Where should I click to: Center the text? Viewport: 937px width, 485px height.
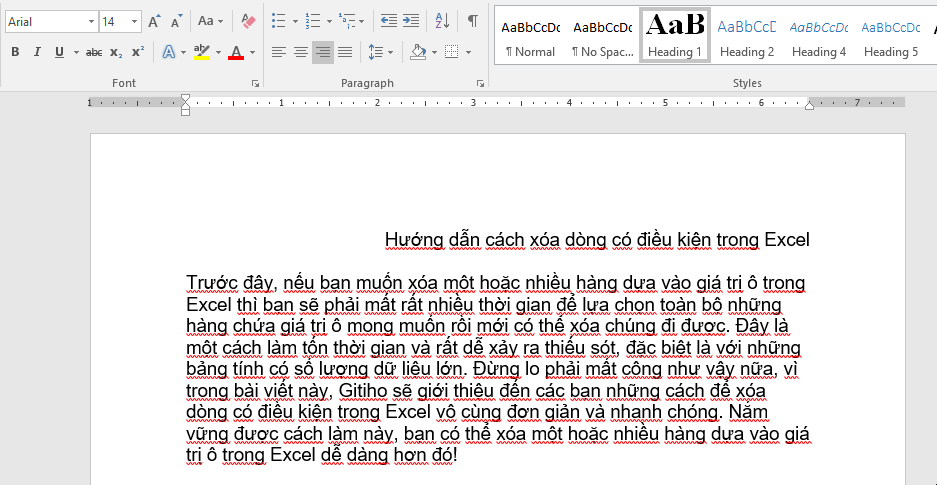click(301, 53)
